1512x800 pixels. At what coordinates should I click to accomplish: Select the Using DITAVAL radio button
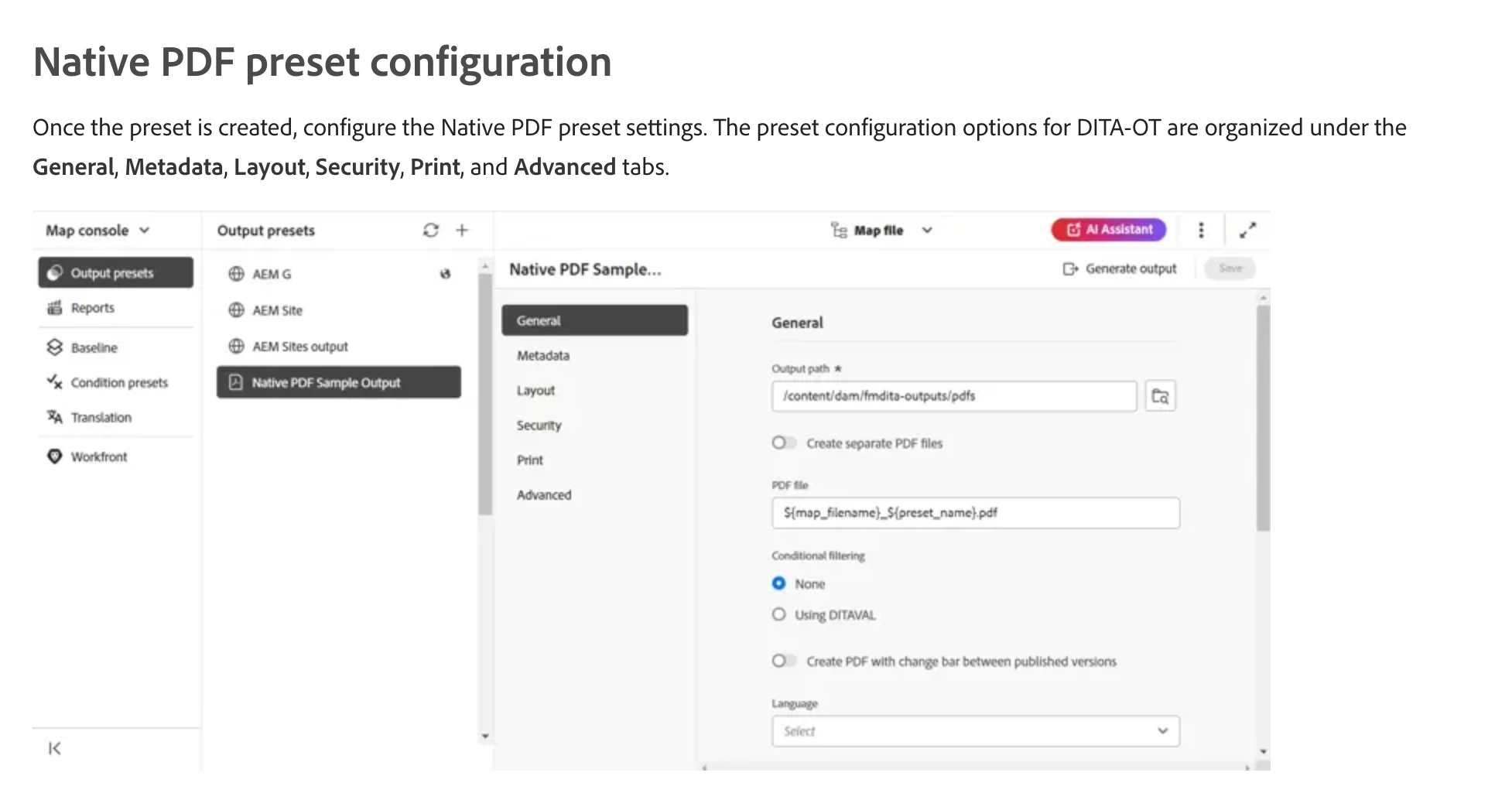tap(779, 614)
